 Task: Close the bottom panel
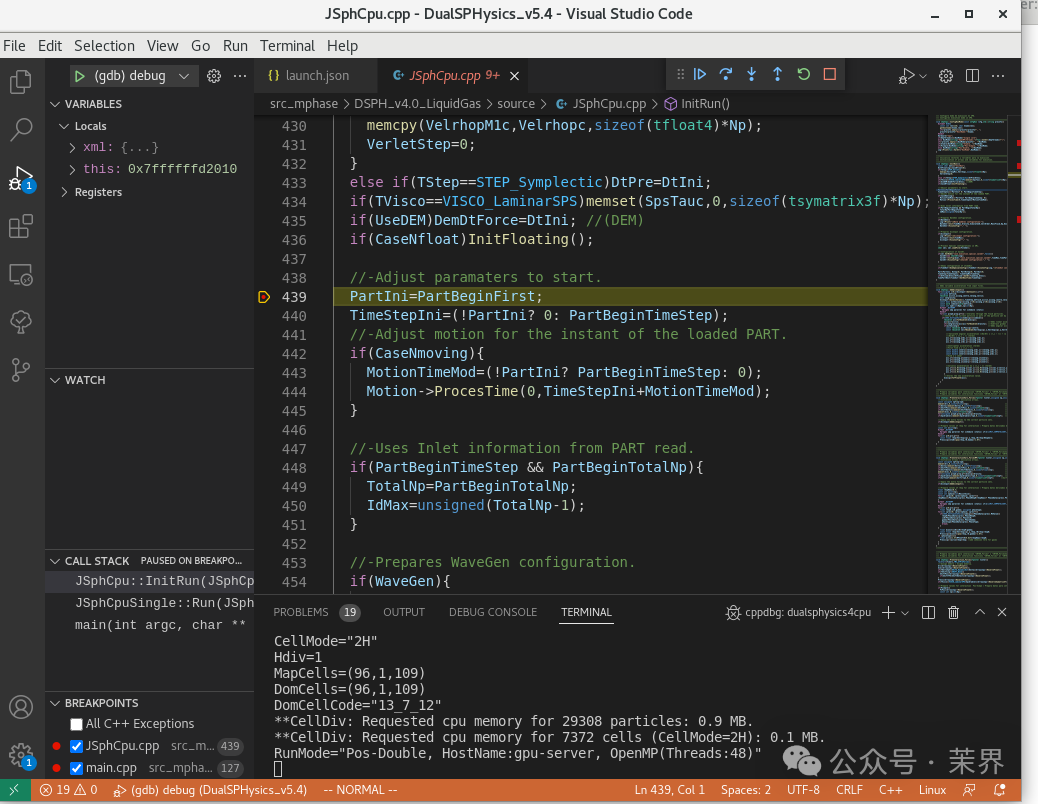pyautogui.click(x=1002, y=613)
